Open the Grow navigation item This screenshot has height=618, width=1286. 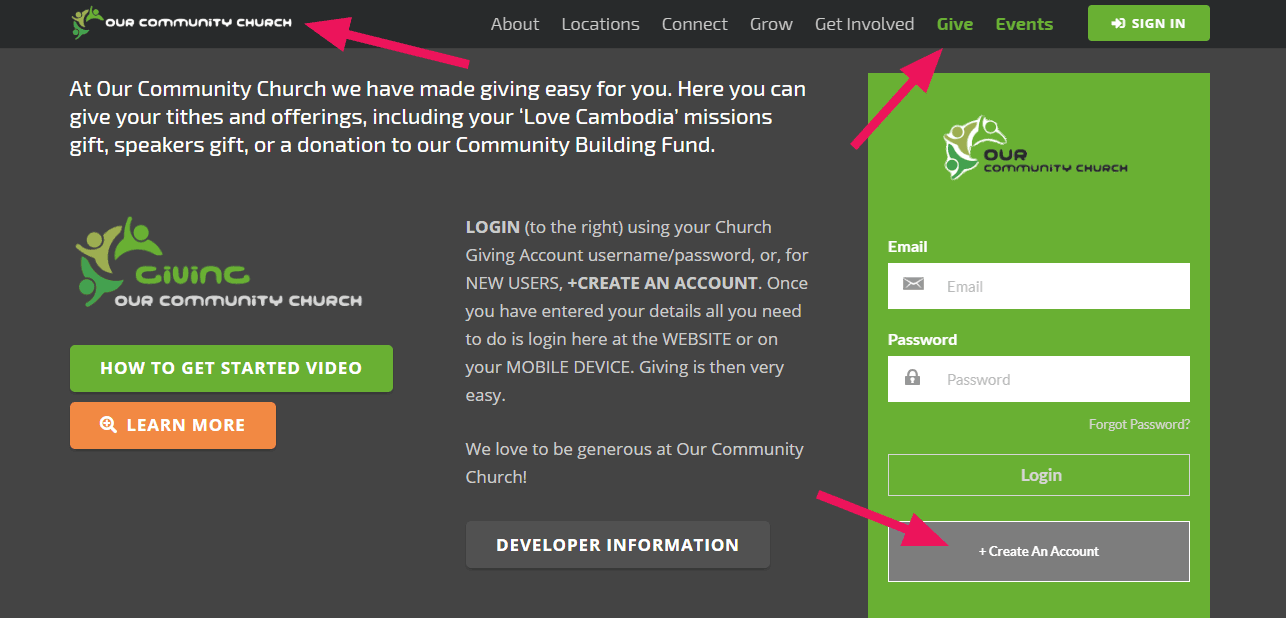tap(771, 24)
